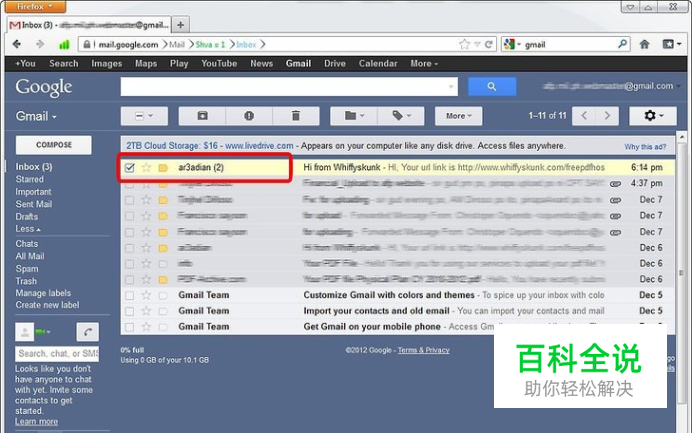Select Get Gmail on mobile email checkbox
Screen dimensions: 692x433
(x=129, y=327)
